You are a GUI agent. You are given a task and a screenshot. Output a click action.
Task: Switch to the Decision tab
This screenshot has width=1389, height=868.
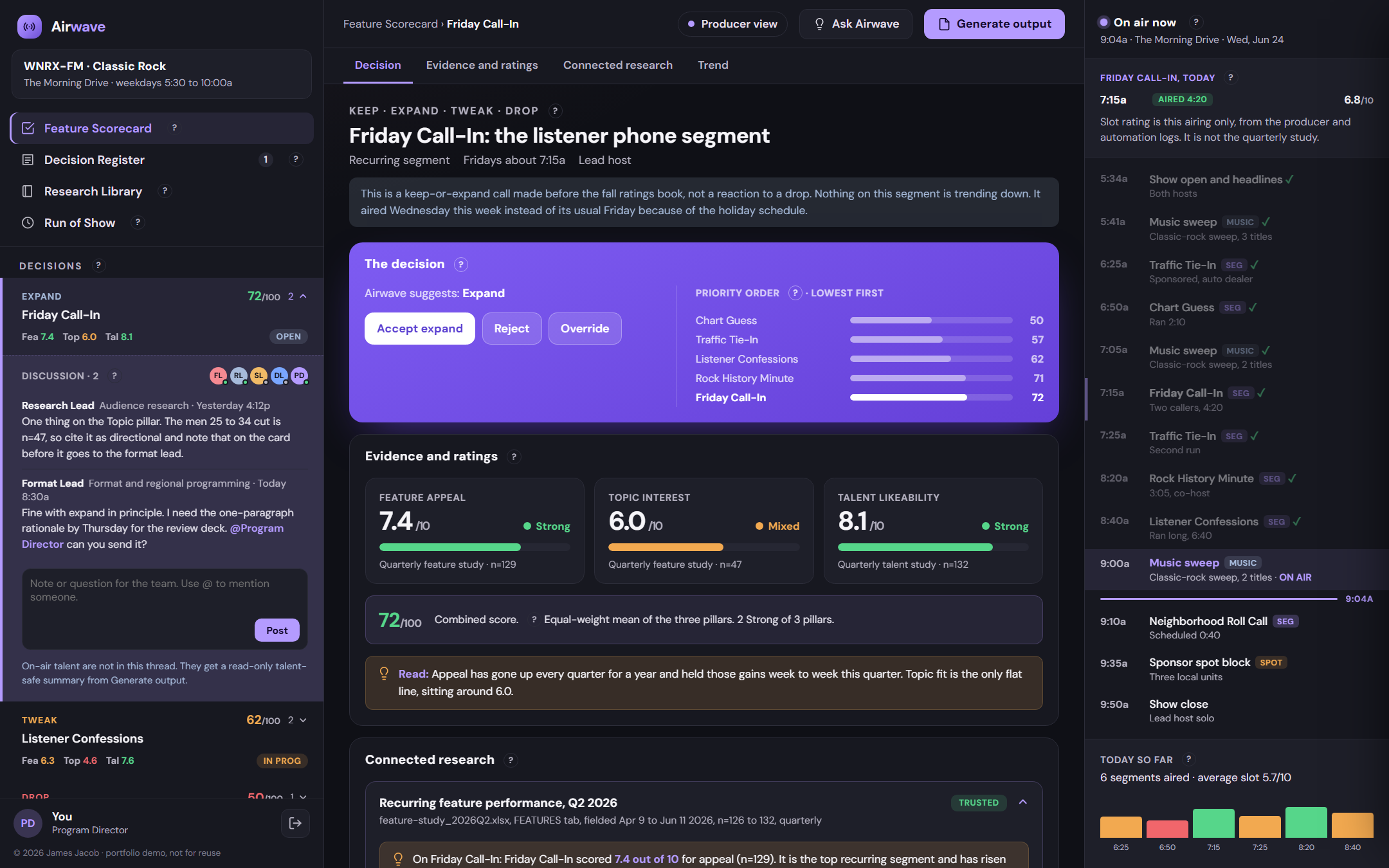tap(377, 65)
